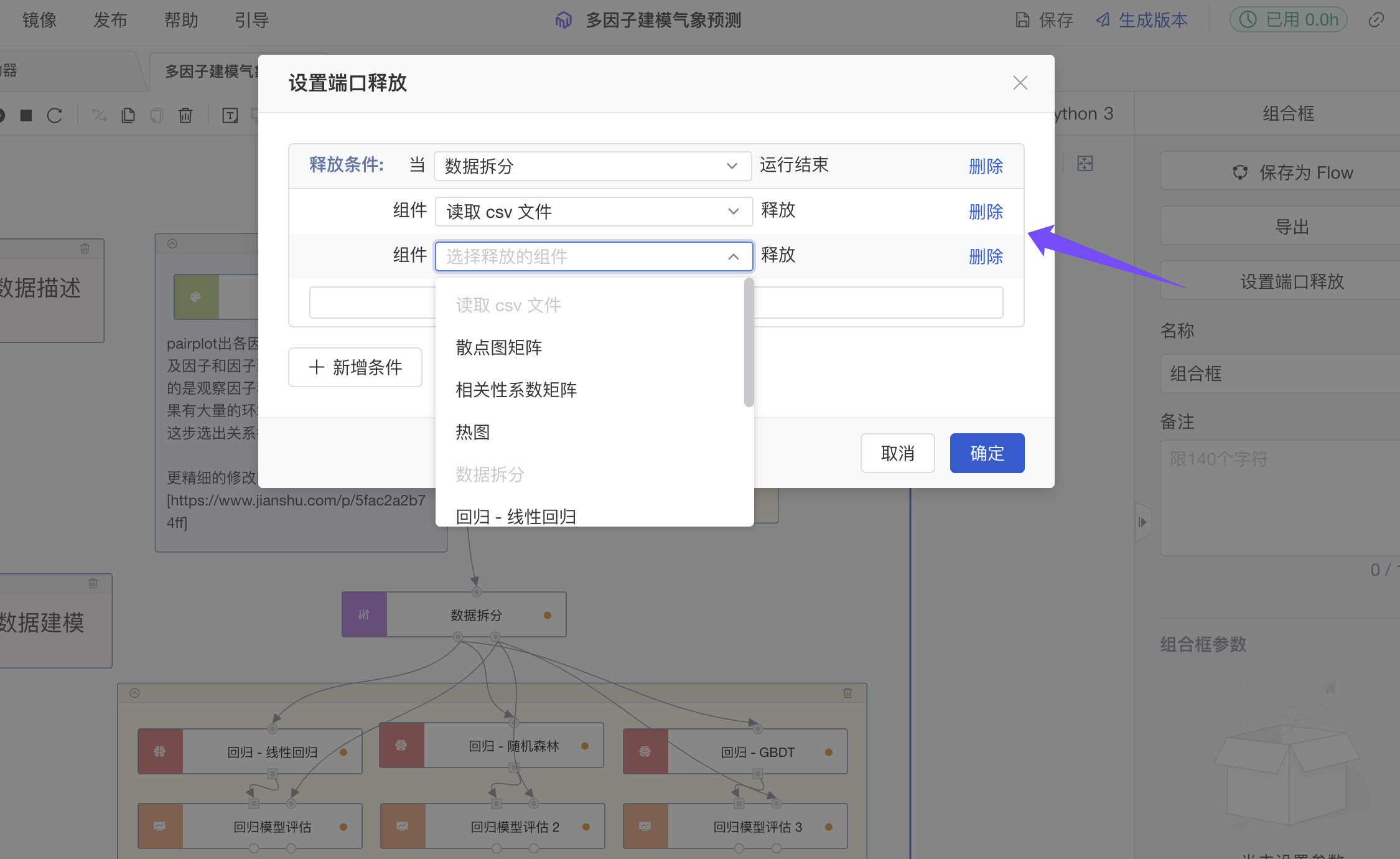Viewport: 1400px width, 859px height.
Task: Select 热图 option in the list
Action: (473, 432)
